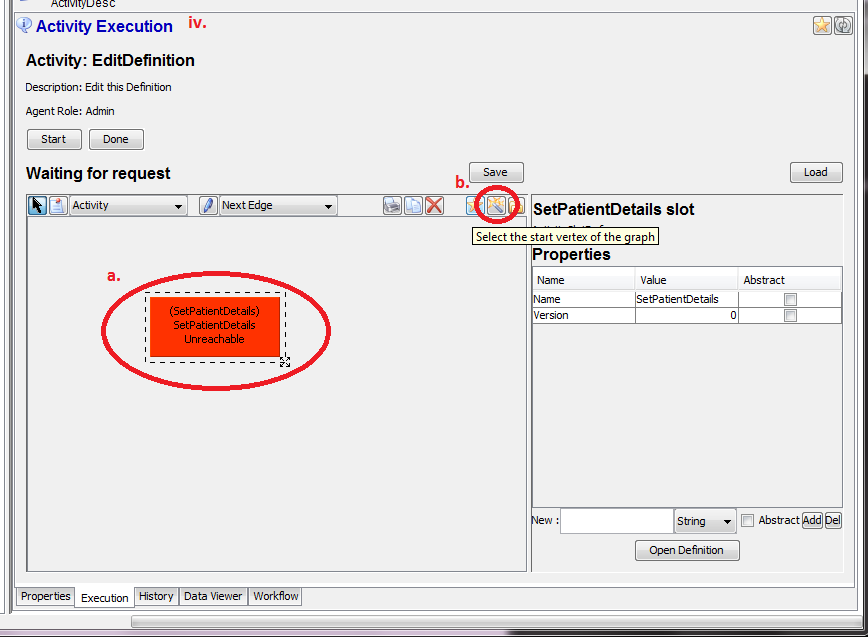The height and width of the screenshot is (637, 868).
Task: Click the Name column header
Action: click(x=583, y=280)
